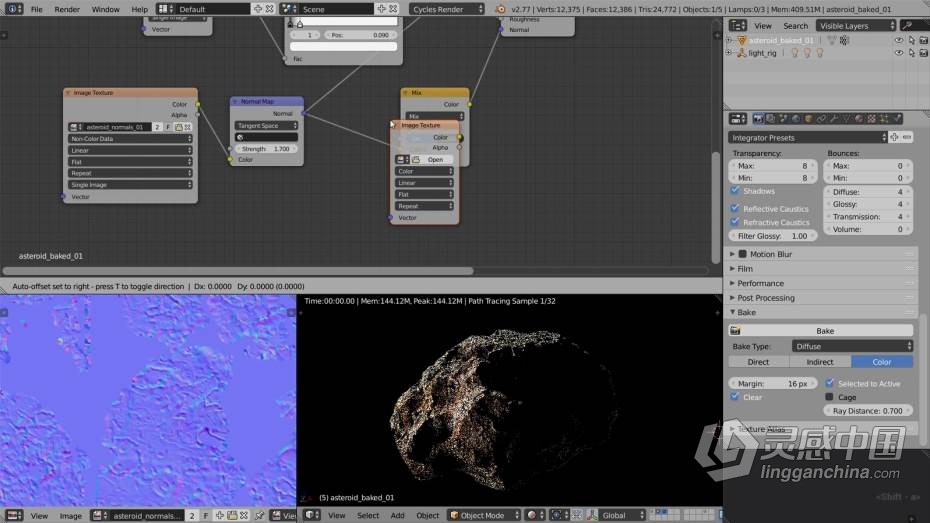
Task: Open the Help menu
Action: tap(139, 9)
